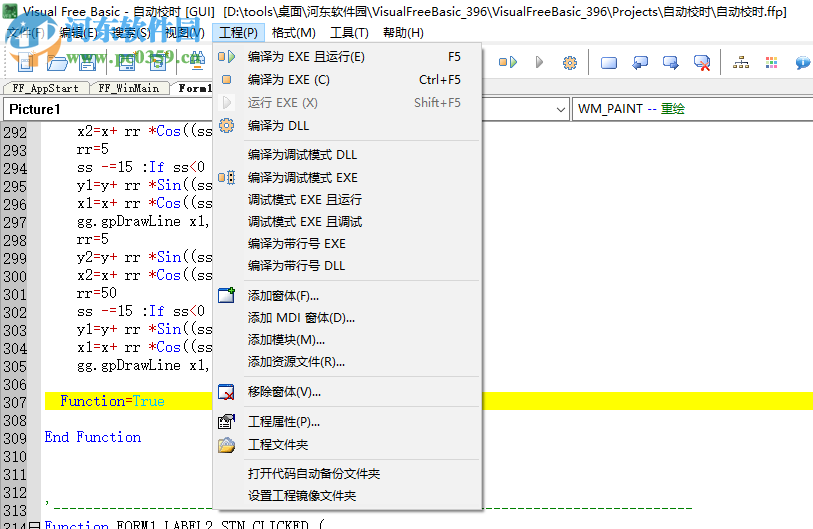
Task: Switch to the Form1 tab
Action: point(194,88)
